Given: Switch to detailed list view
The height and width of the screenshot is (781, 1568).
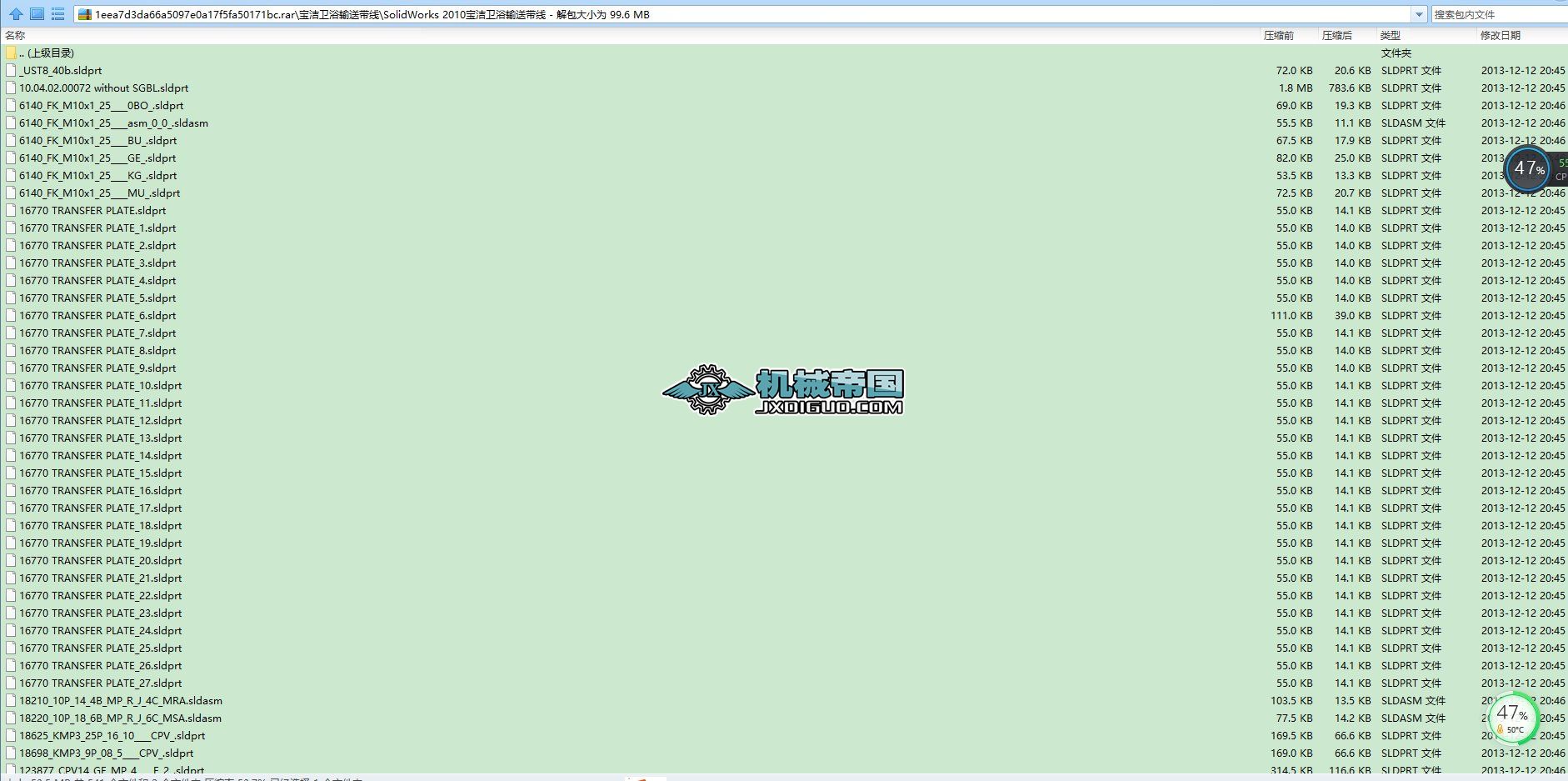Looking at the screenshot, I should coord(57,14).
